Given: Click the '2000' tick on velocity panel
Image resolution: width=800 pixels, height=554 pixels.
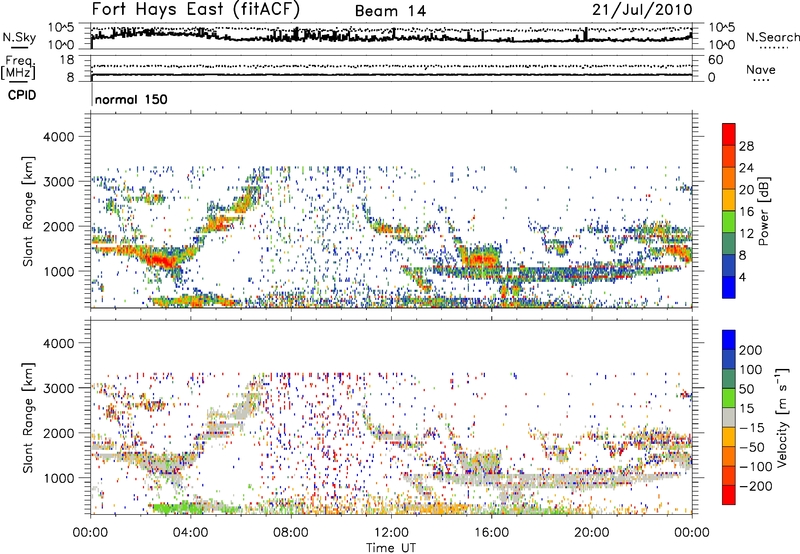Looking at the screenshot, I should [x=59, y=433].
